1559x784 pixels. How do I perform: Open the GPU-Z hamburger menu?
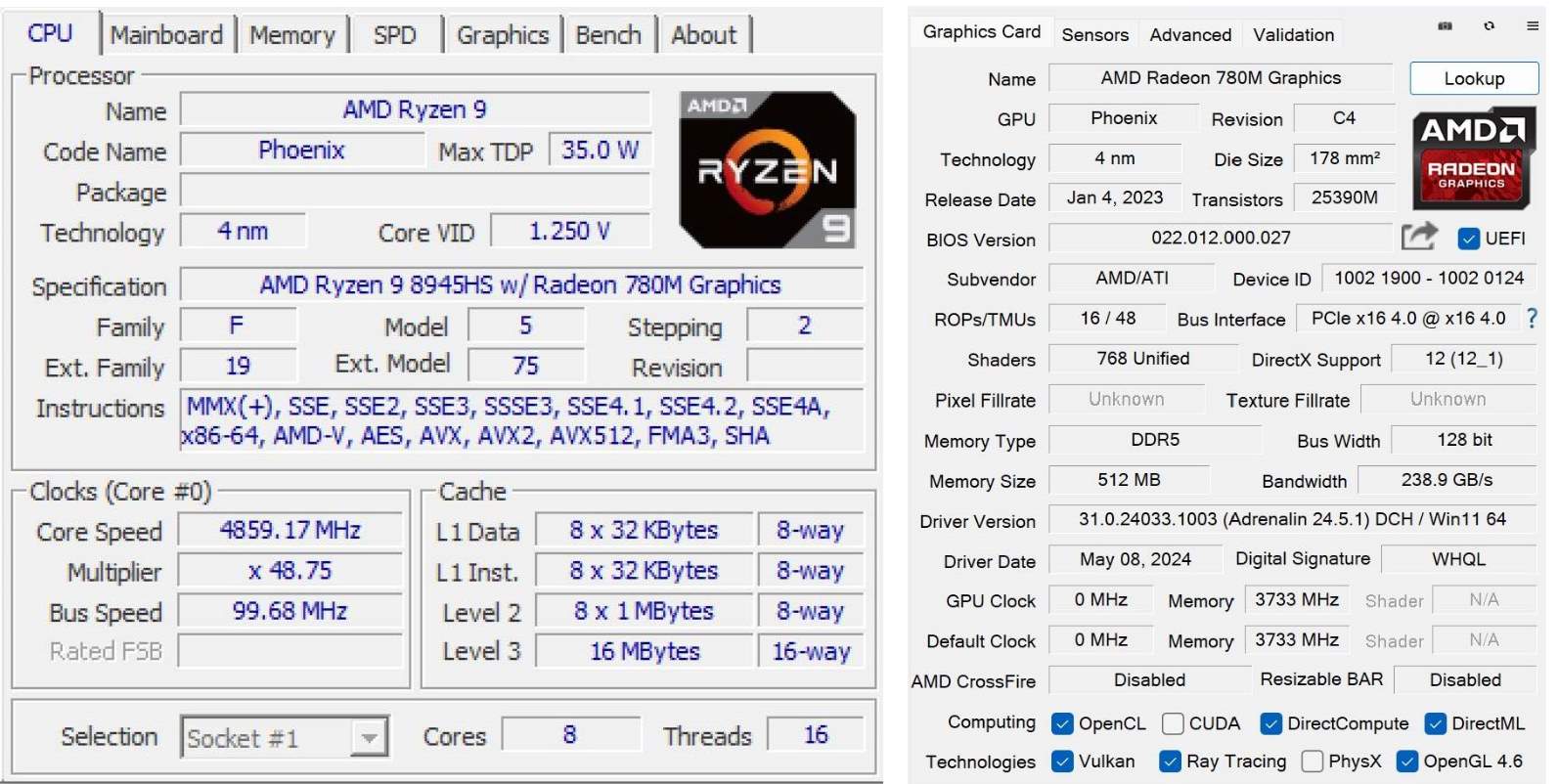[1533, 26]
